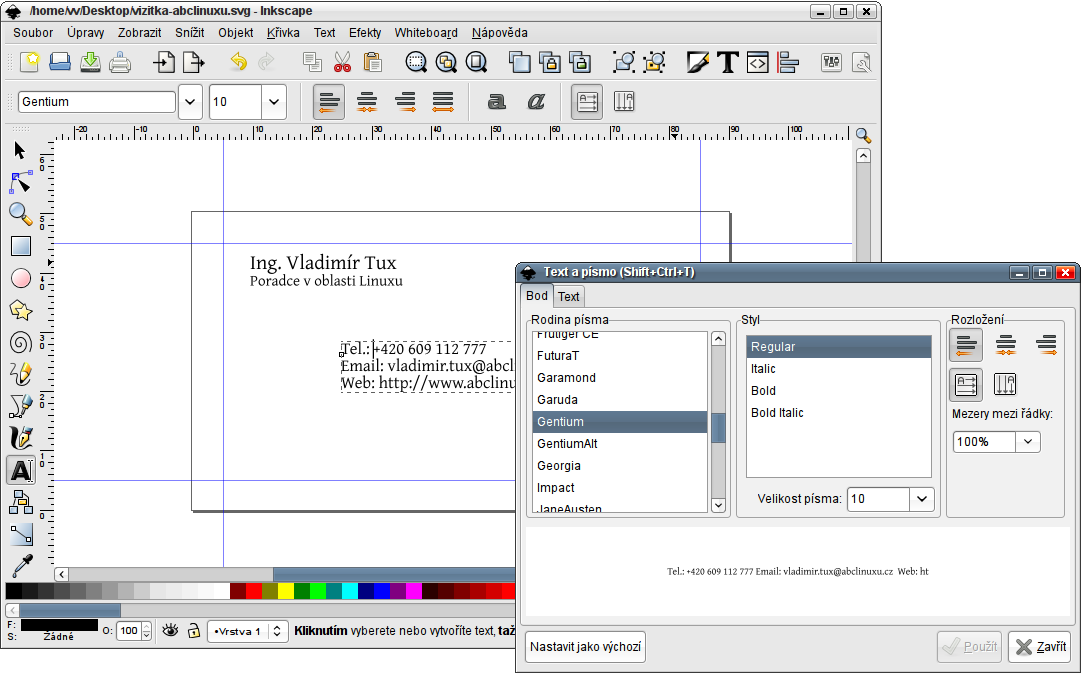This screenshot has height=673, width=1081.
Task: Select the Rectangle tool
Action: point(21,246)
